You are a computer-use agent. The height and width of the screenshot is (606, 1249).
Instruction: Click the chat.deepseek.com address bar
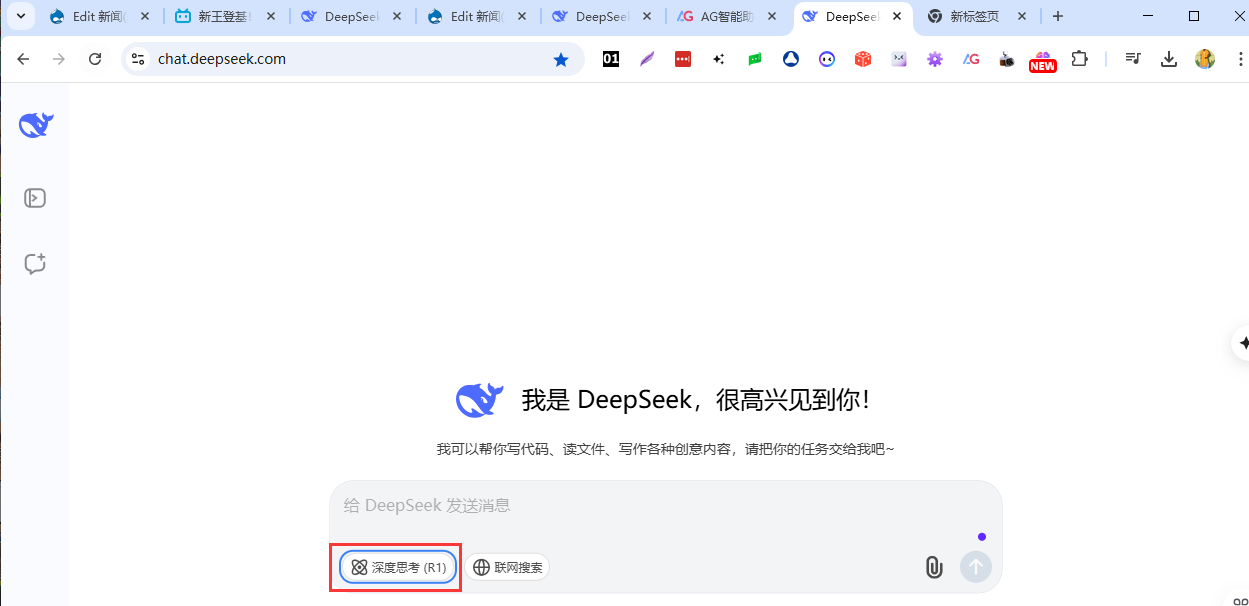coord(352,59)
